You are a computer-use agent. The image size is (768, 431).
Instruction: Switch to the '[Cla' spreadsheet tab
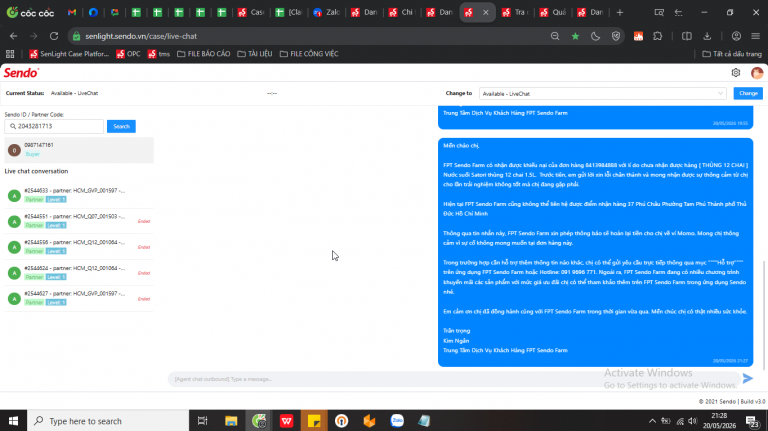point(288,13)
